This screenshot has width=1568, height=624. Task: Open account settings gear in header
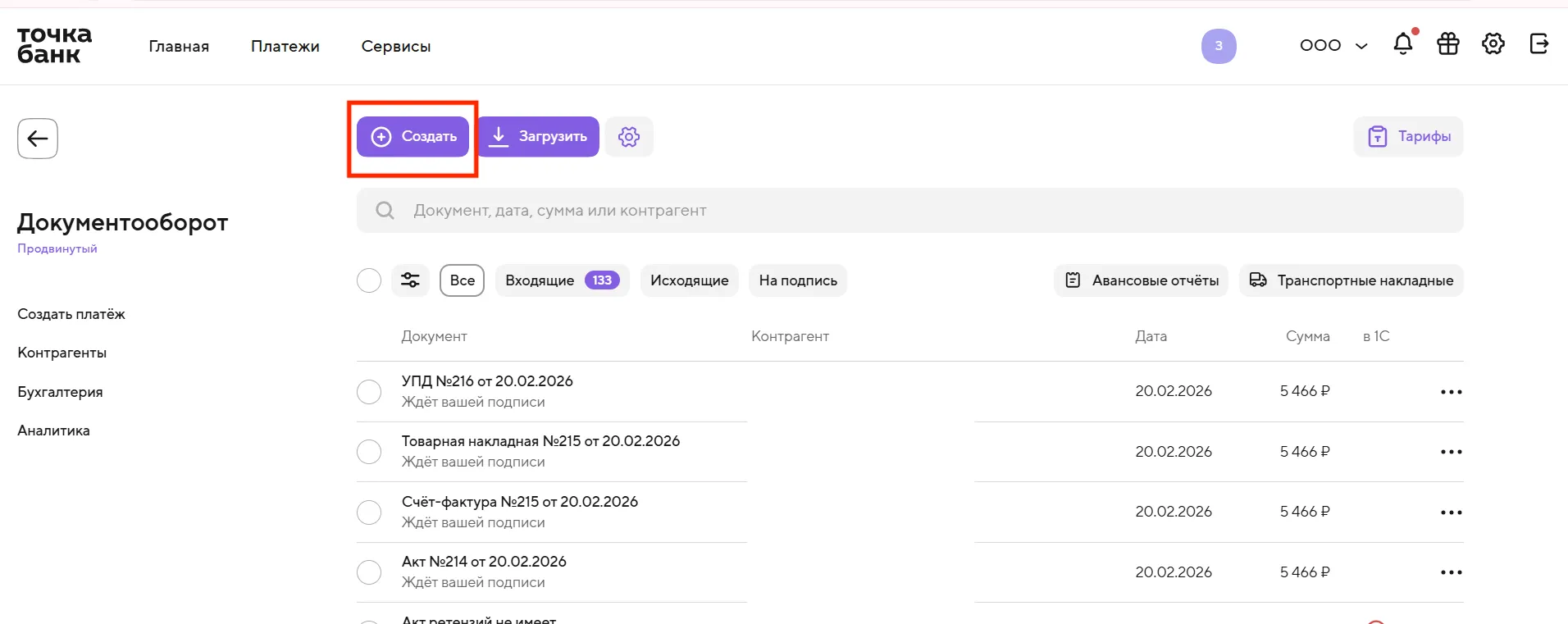(x=1493, y=44)
